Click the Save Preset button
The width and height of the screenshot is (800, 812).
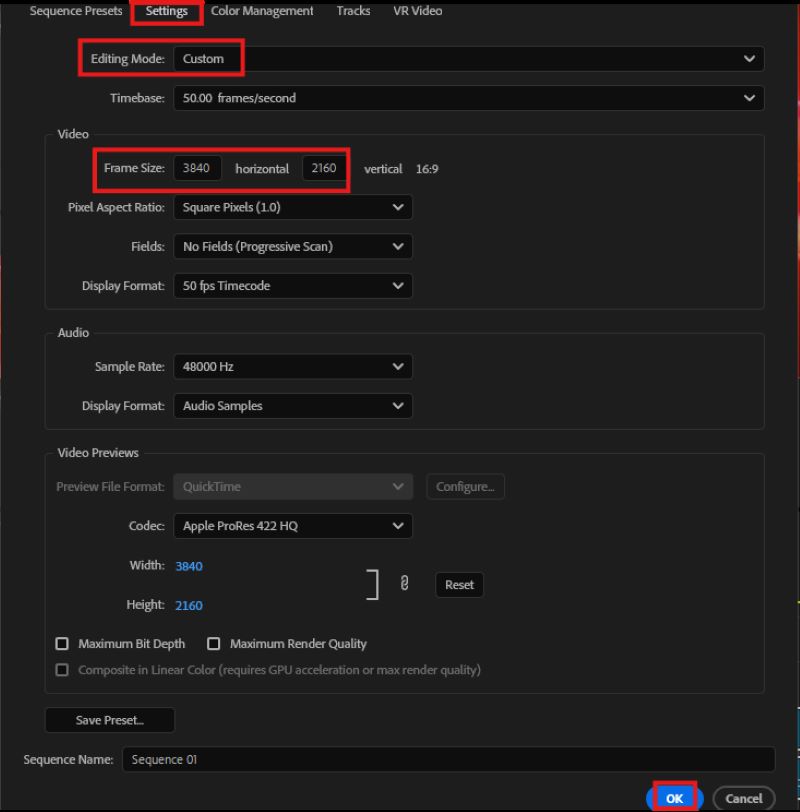[110, 719]
